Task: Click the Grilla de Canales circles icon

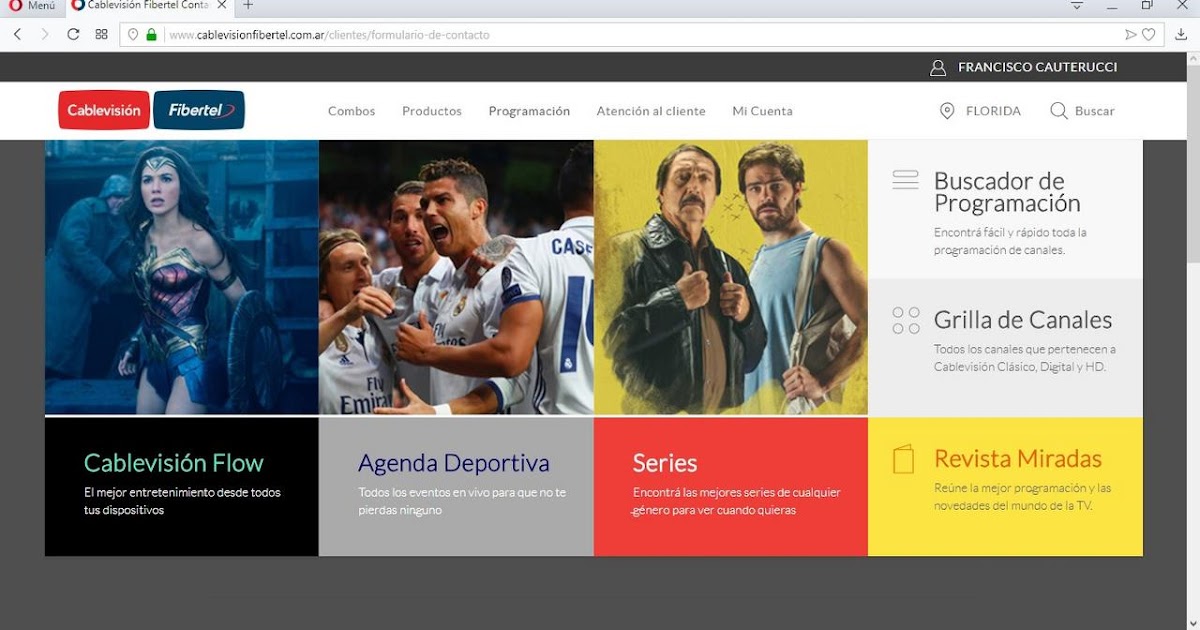Action: pyautogui.click(x=906, y=320)
